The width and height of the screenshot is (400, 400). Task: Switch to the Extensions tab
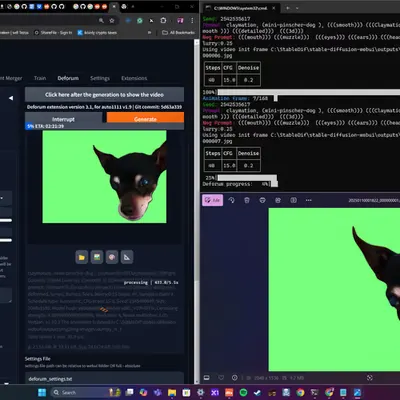134,78
